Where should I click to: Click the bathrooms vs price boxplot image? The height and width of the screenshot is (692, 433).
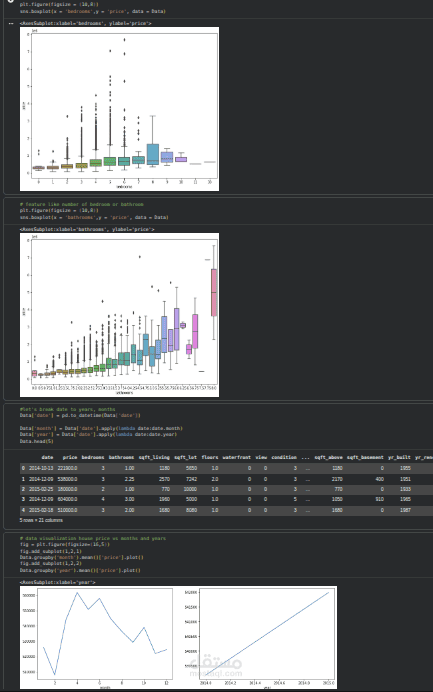[119, 315]
